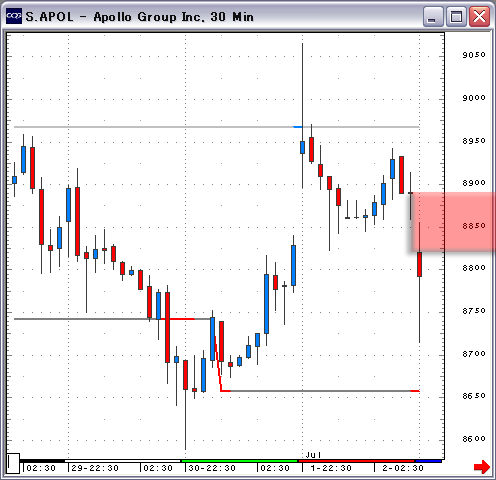This screenshot has width=496, height=480.
Task: Click the 8850 price label
Action: [x=474, y=226]
